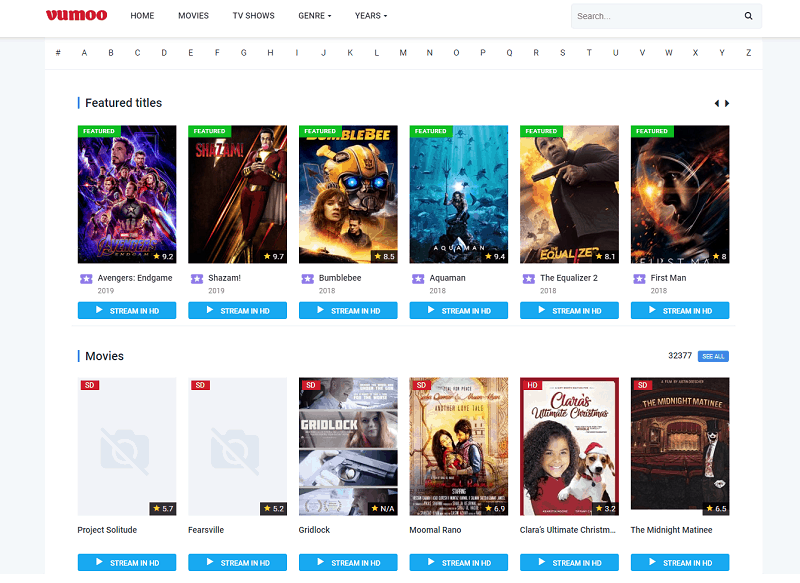Screen dimensions: 800x583
Task: Filter titles by letter G
Action: point(244,53)
